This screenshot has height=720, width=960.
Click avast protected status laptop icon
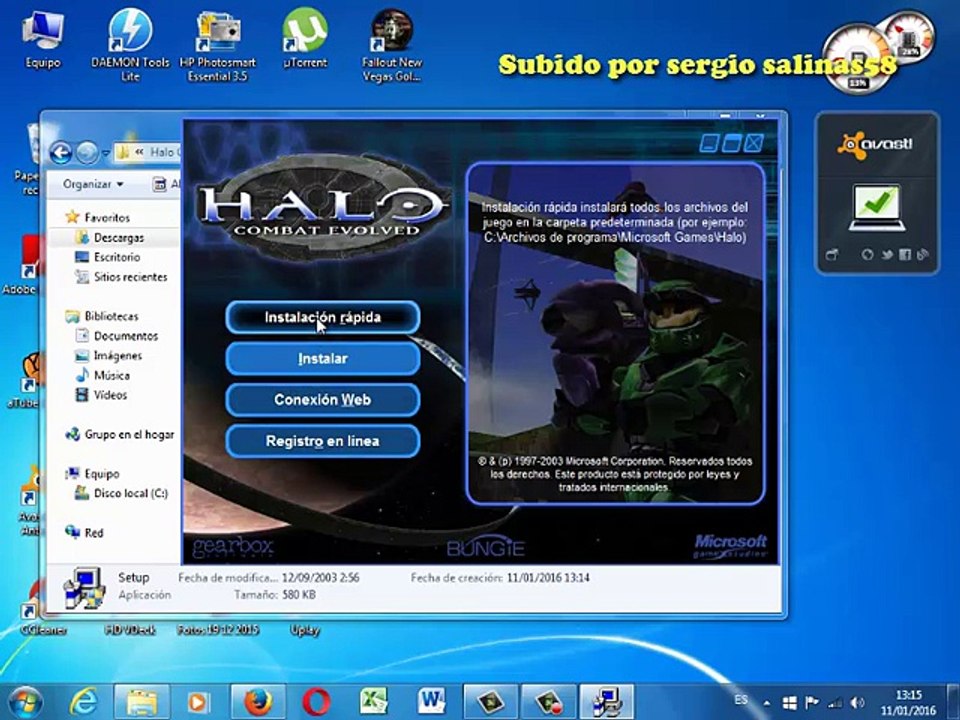877,208
